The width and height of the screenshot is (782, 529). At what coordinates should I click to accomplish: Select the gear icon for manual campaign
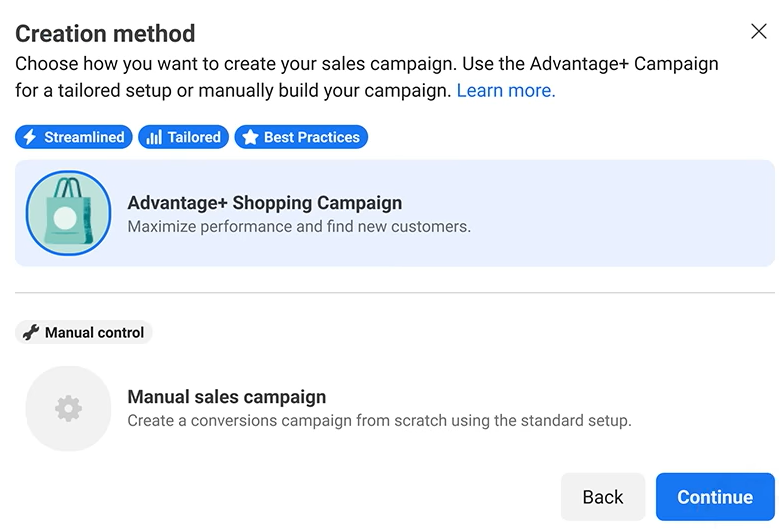click(x=68, y=408)
